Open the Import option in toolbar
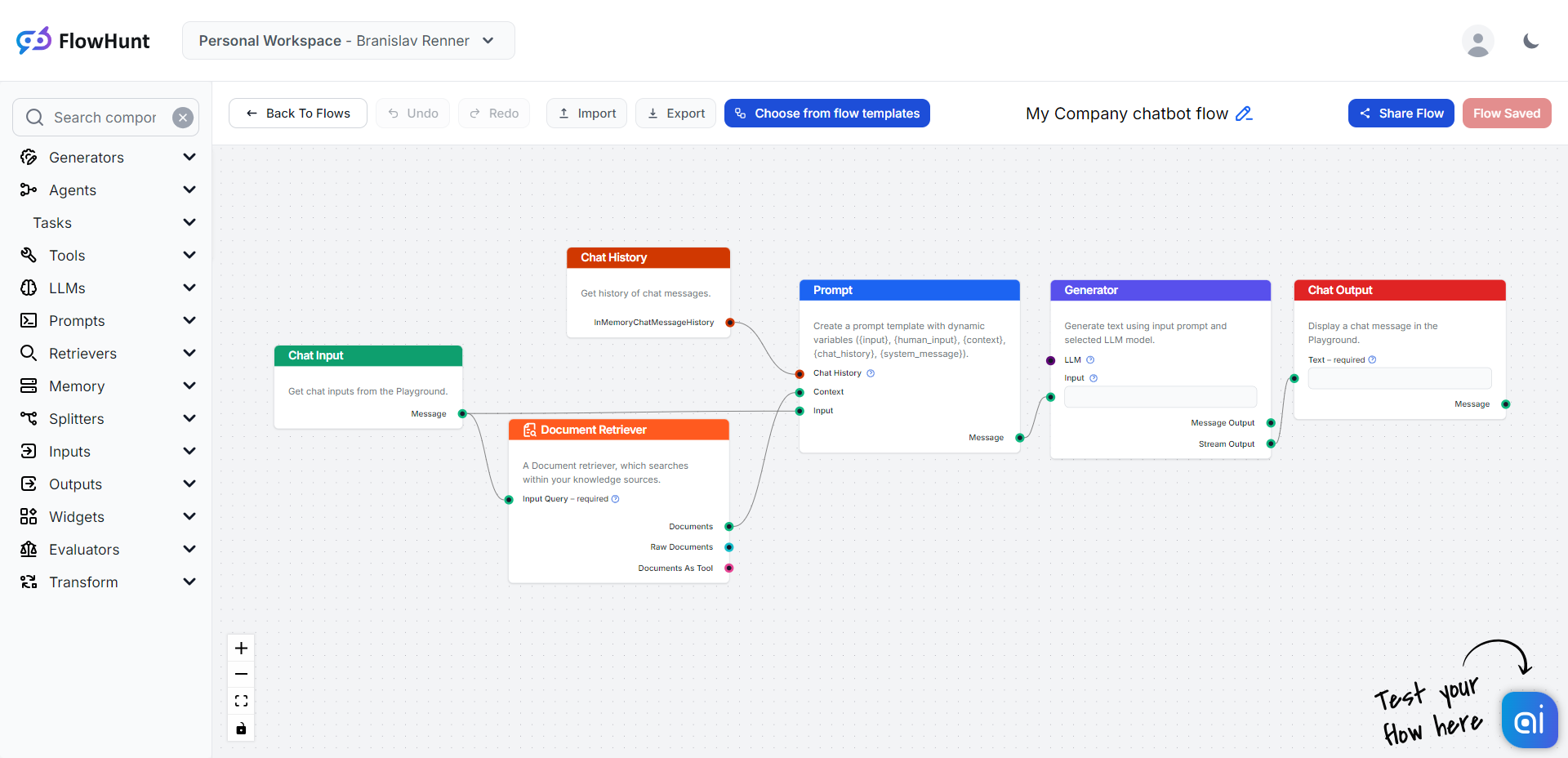Viewport: 1568px width, 758px height. [586, 114]
